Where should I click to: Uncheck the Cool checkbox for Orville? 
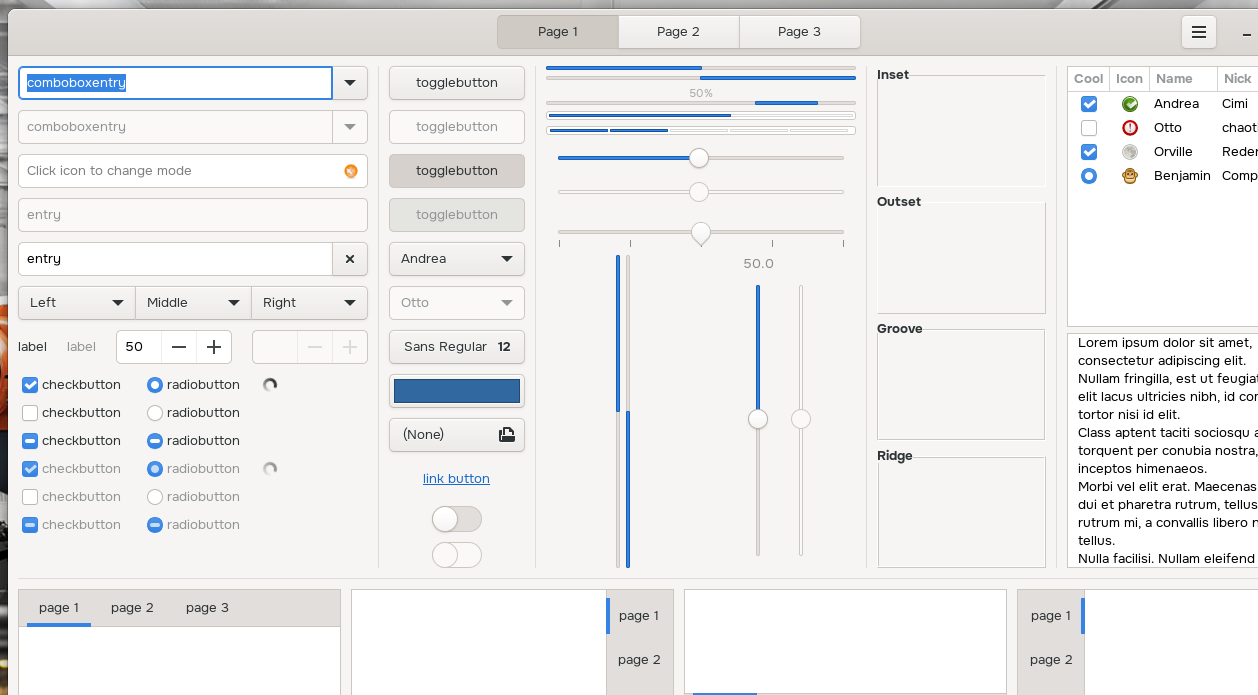point(1089,152)
